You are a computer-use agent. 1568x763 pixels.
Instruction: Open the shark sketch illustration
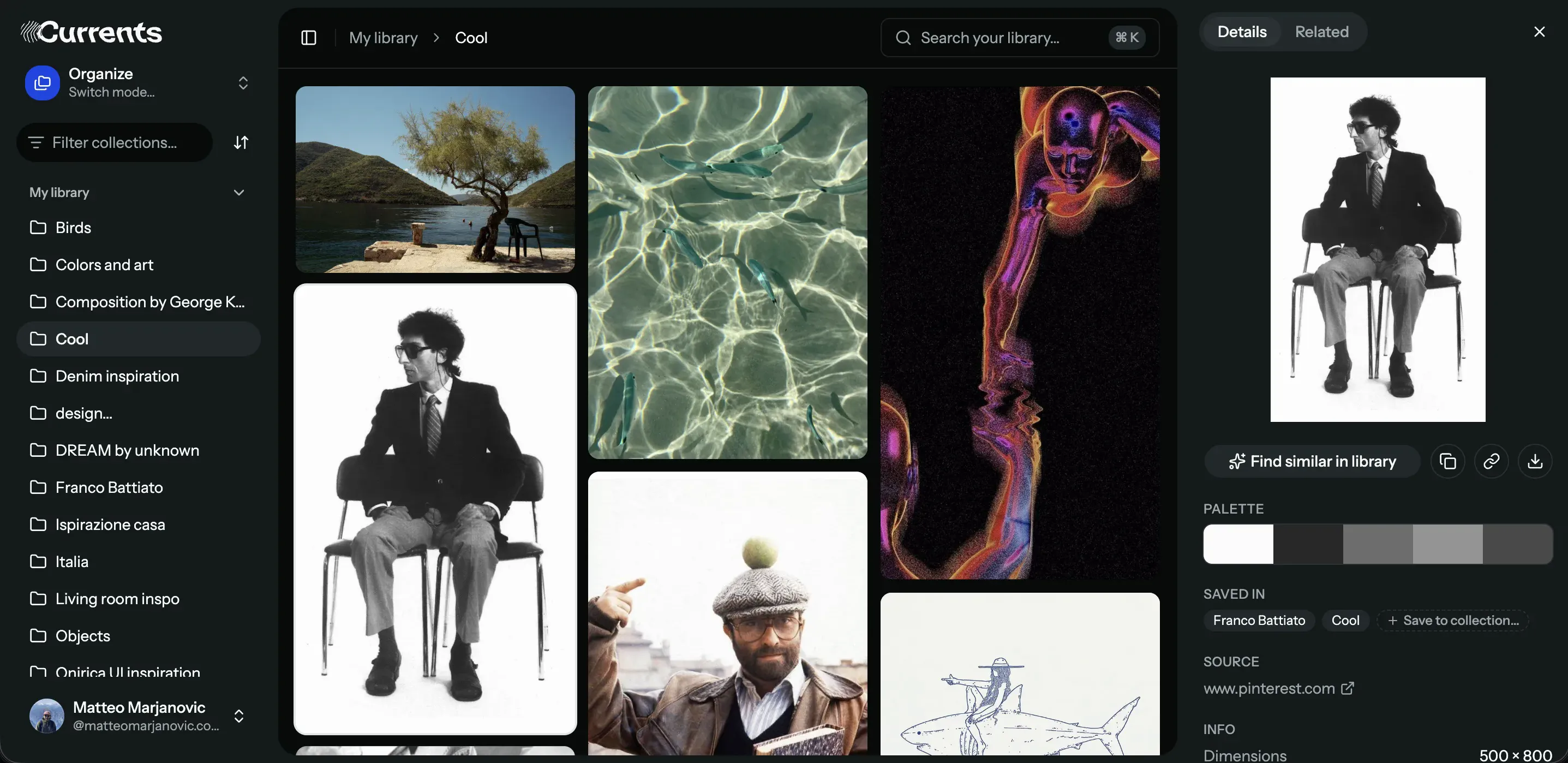coord(1020,674)
